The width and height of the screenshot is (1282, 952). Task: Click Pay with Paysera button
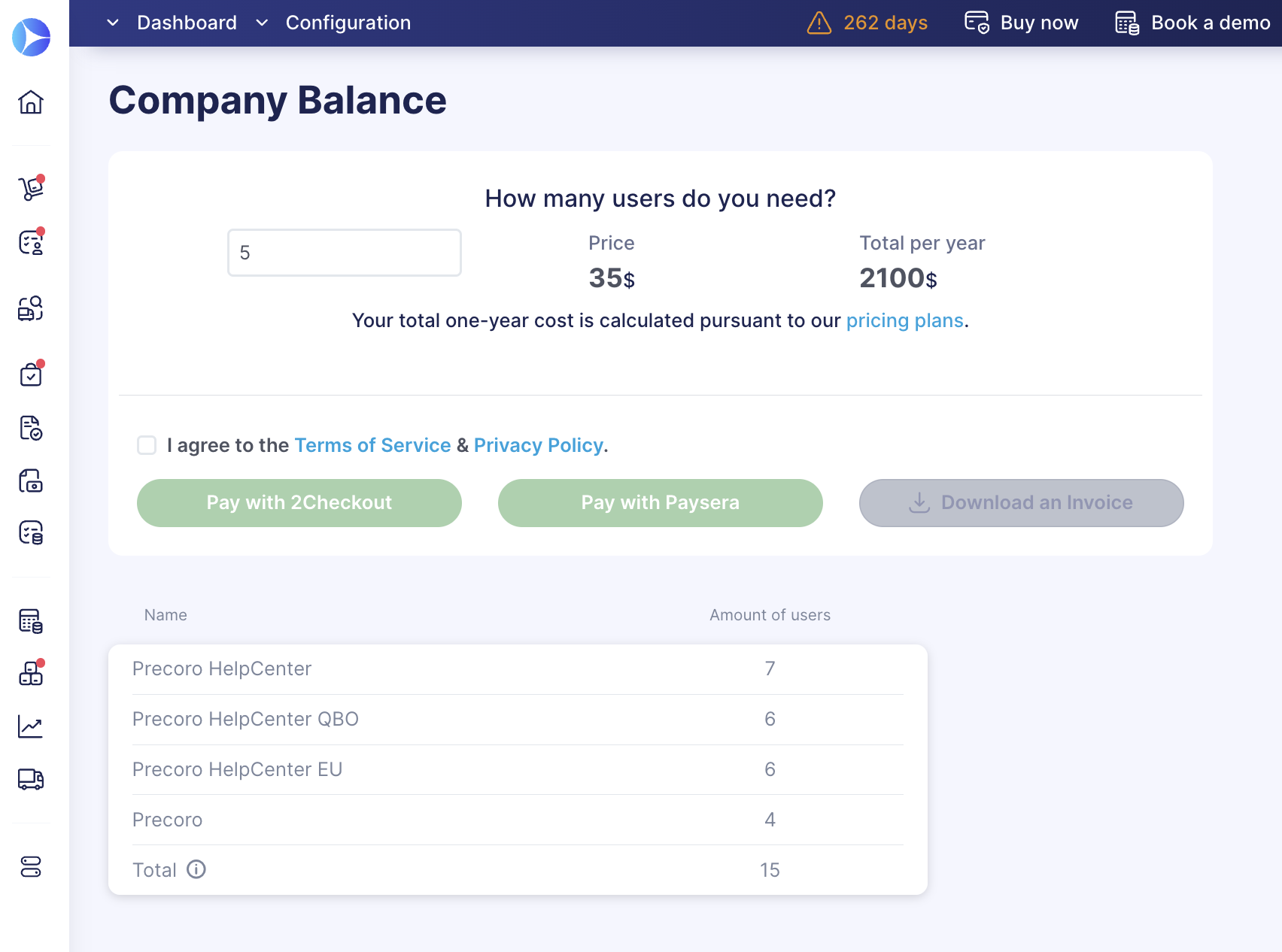click(661, 503)
